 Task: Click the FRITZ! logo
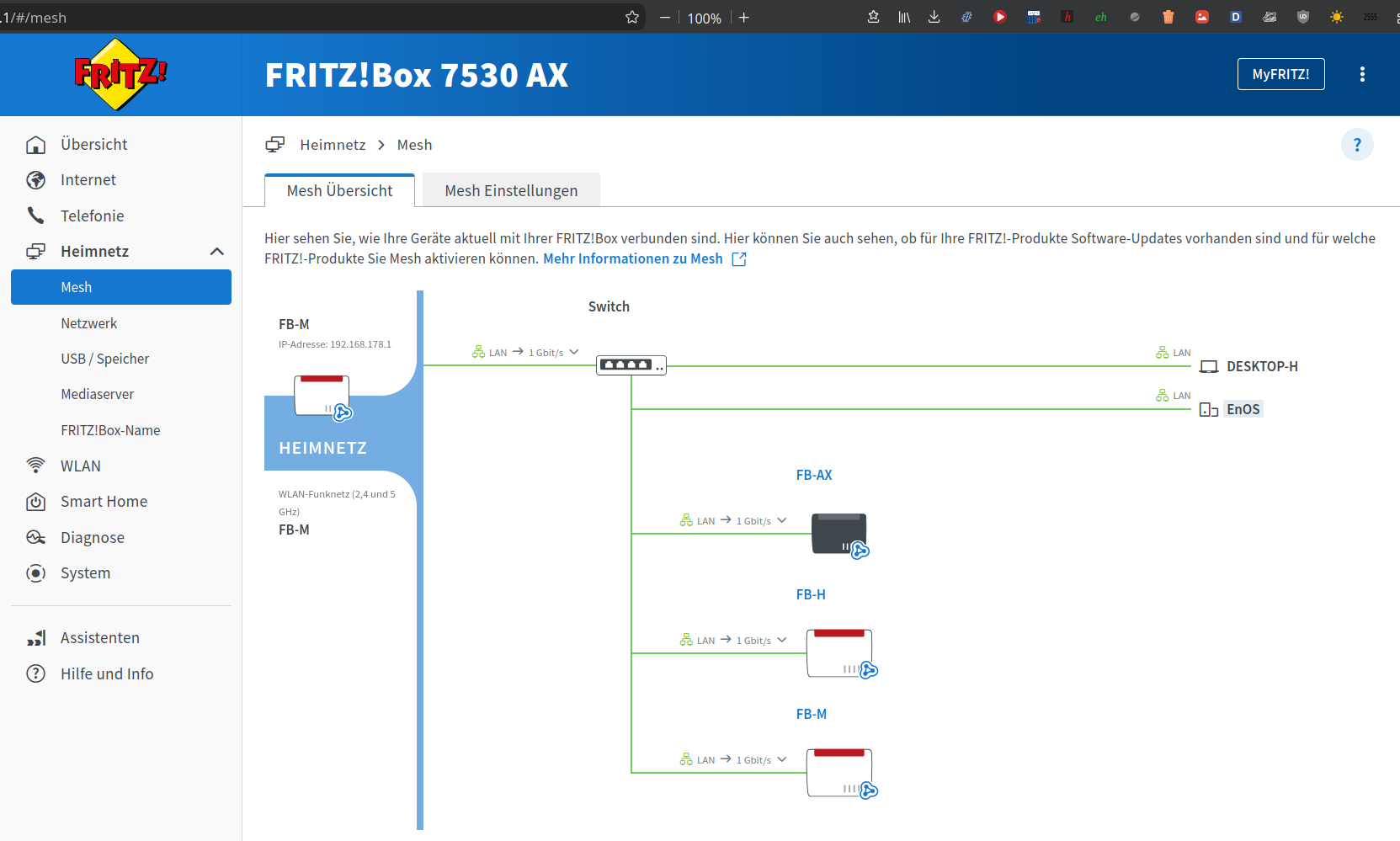point(120,74)
